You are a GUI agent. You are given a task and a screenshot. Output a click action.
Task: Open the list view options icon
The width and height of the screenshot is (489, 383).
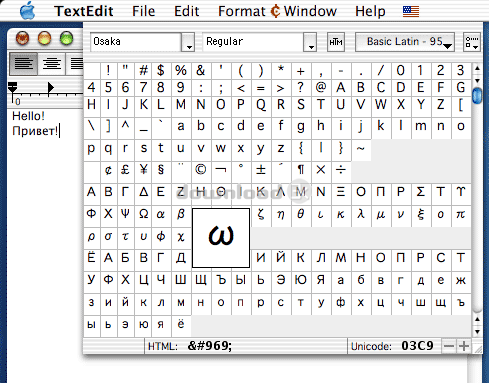point(472,42)
